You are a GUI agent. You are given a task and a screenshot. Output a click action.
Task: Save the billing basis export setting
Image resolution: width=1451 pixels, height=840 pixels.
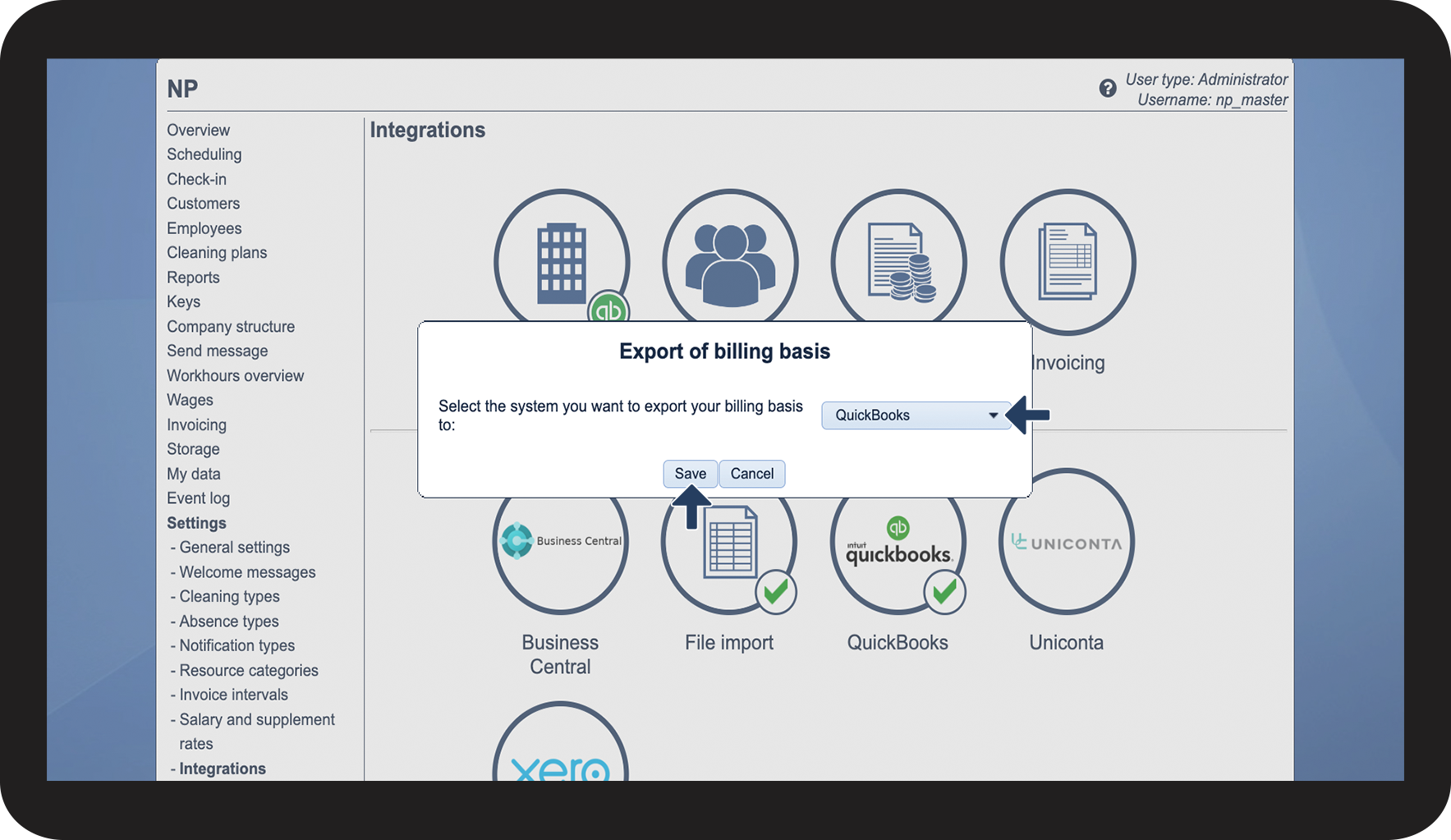[690, 474]
